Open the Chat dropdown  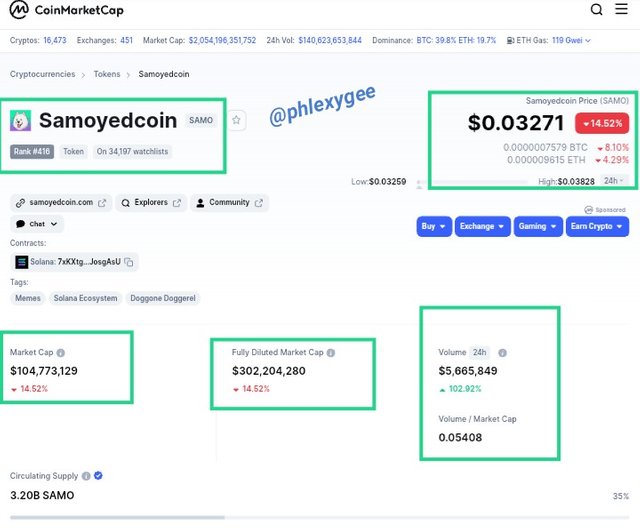point(37,224)
